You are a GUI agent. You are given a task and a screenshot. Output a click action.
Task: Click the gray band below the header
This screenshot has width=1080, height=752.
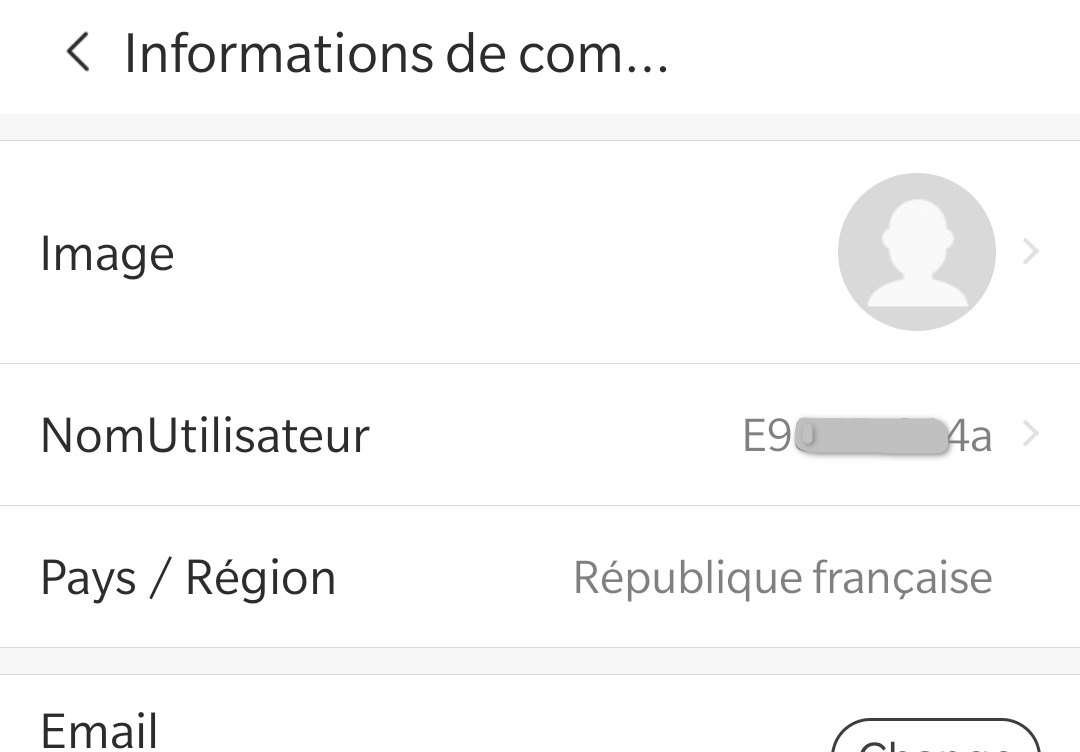(x=540, y=126)
